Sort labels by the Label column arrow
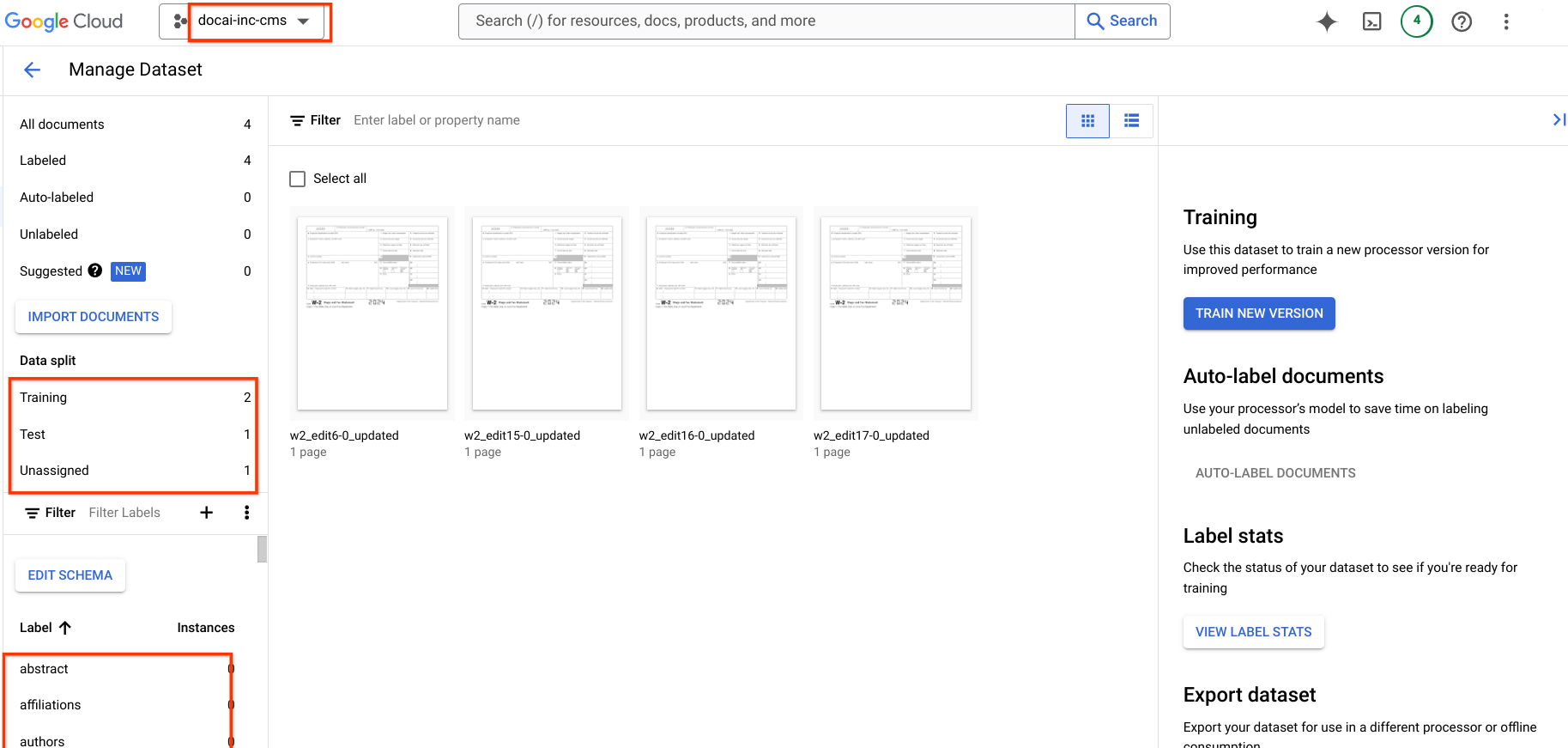The height and width of the screenshot is (748, 1568). coord(65,628)
